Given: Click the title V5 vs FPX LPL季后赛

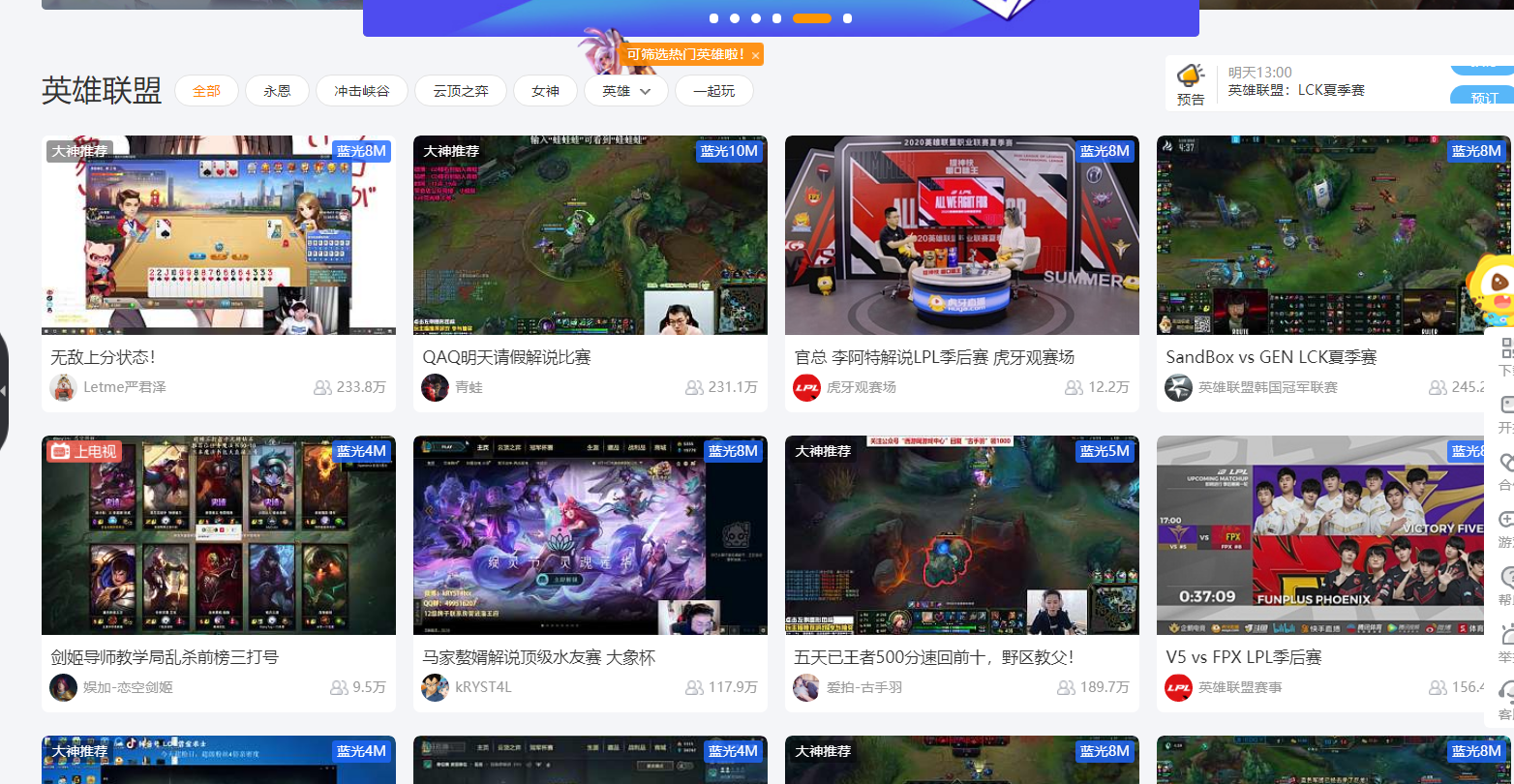Looking at the screenshot, I should coord(1244,657).
